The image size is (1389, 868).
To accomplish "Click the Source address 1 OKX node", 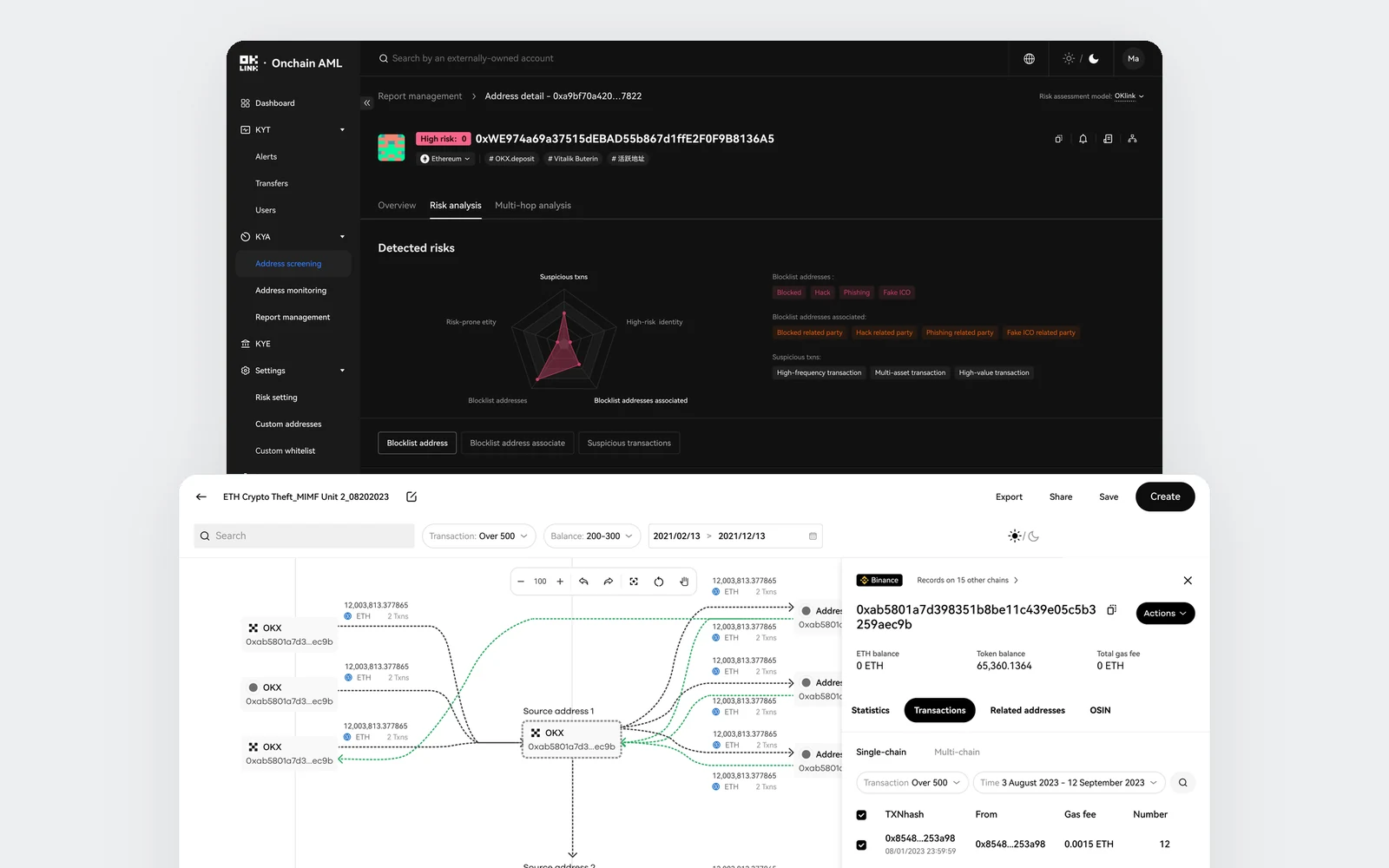I will (x=571, y=740).
